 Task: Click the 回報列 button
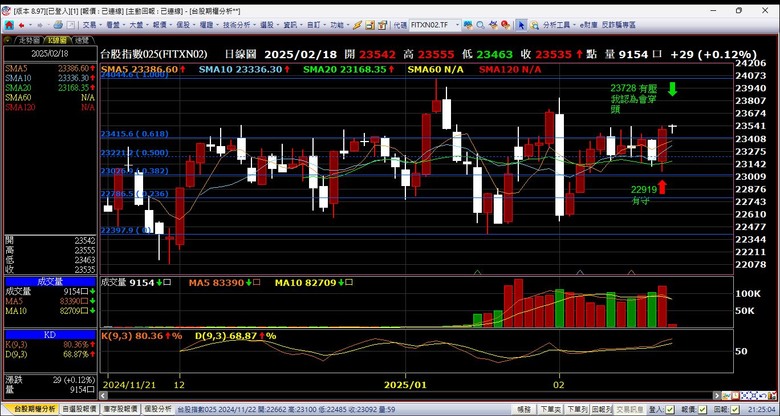(x=601, y=409)
